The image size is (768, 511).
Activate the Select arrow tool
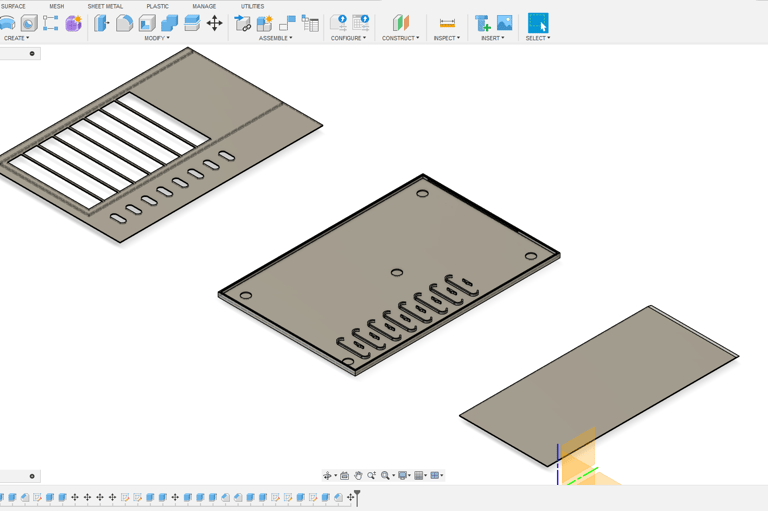point(538,22)
